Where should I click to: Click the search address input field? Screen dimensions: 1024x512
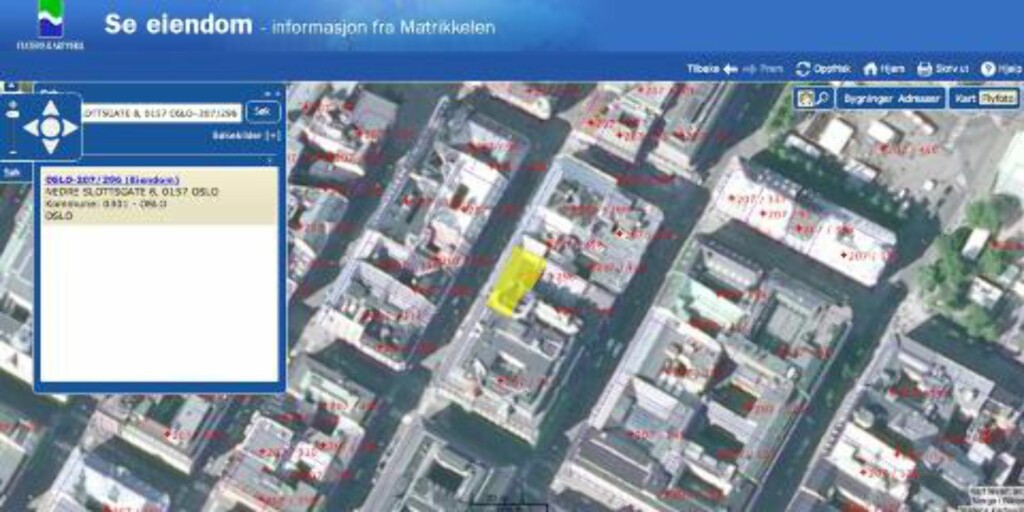(161, 112)
